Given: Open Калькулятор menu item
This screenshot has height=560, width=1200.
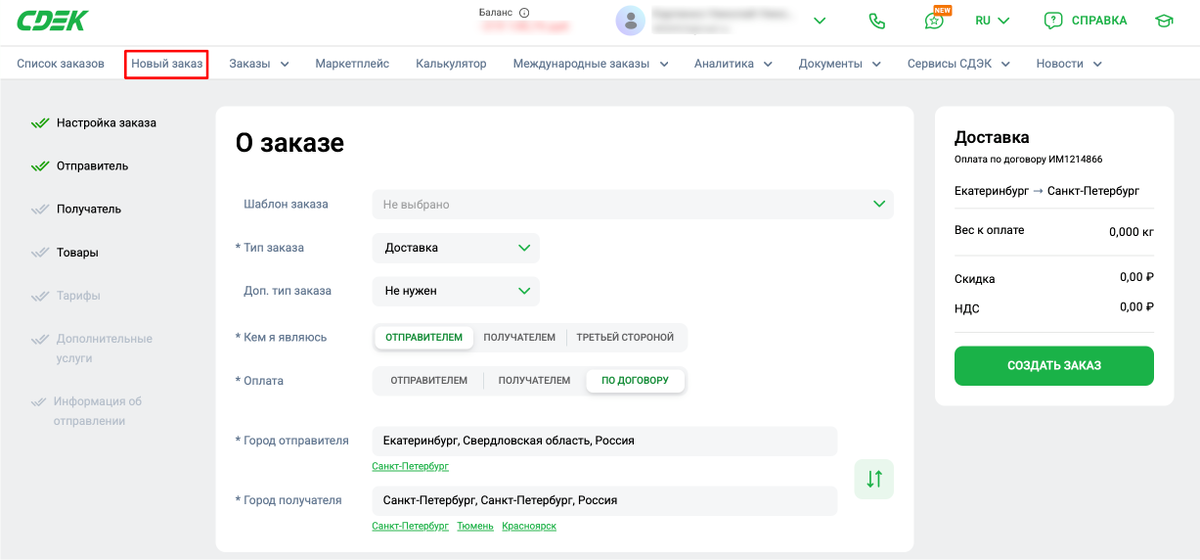Looking at the screenshot, I should point(451,63).
